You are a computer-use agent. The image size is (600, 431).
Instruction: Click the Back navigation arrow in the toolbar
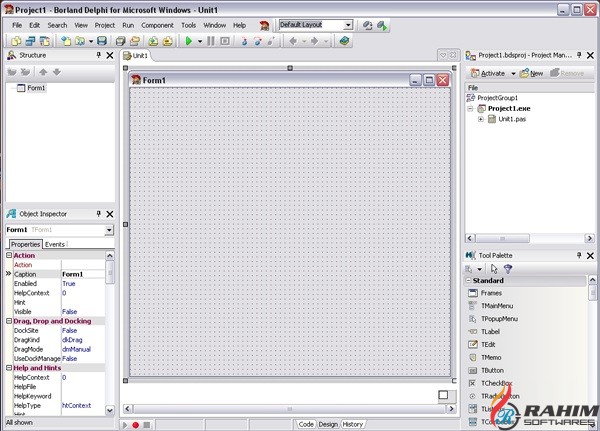pyautogui.click(x=293, y=41)
